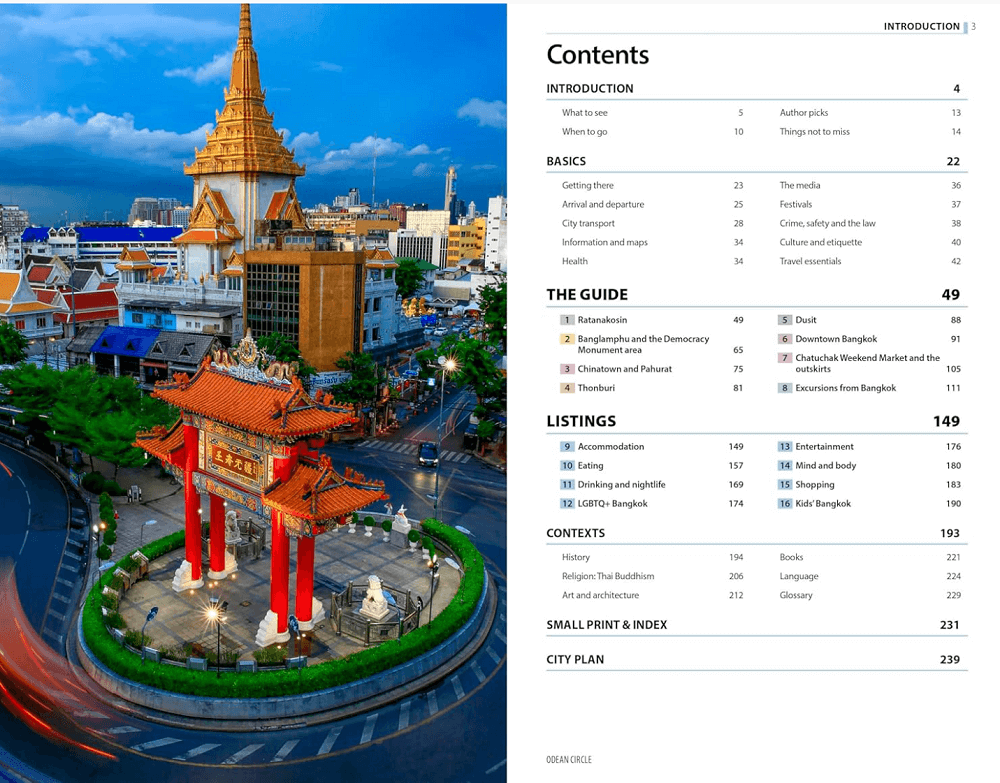Click the SMALL PRINT & INDEX heading
The image size is (1000, 783).
pyautogui.click(x=606, y=625)
